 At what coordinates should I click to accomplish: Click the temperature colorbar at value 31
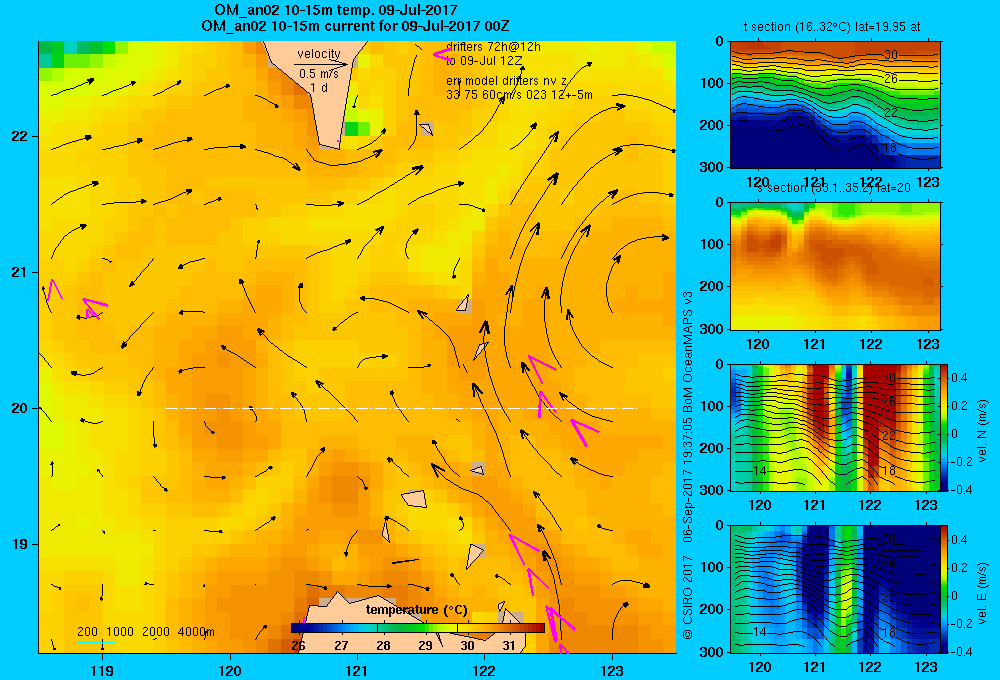[509, 628]
